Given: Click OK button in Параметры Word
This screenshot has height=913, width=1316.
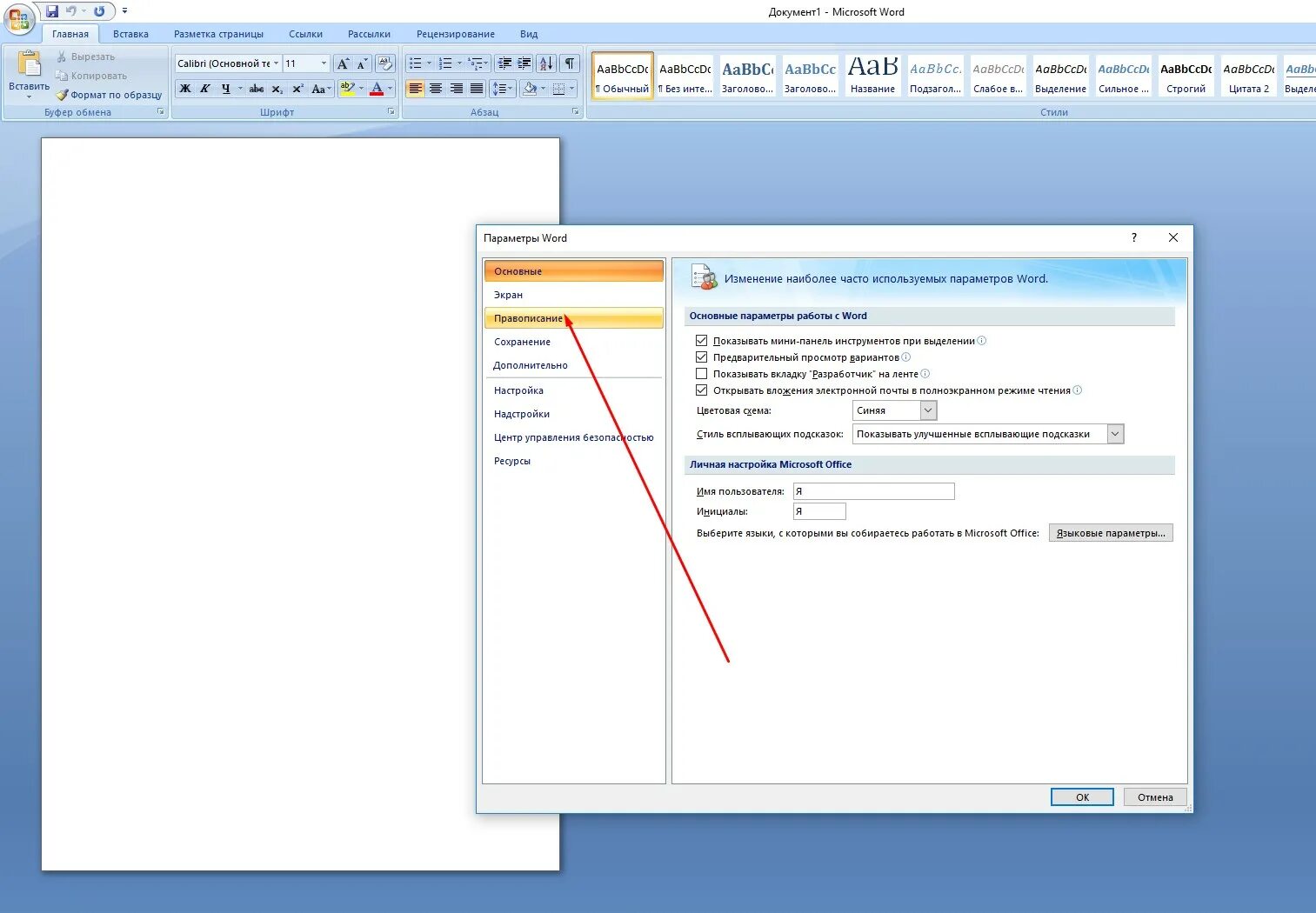Looking at the screenshot, I should pyautogui.click(x=1082, y=797).
